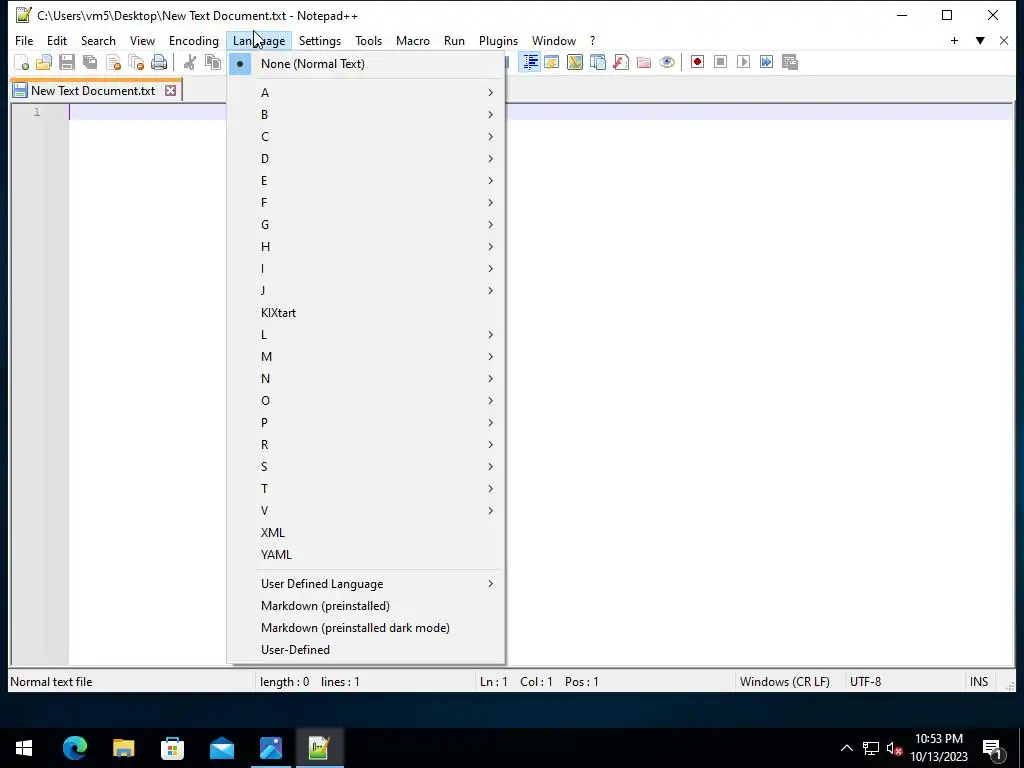Image resolution: width=1024 pixels, height=768 pixels.
Task: Click the Save floppy disk icon
Action: [x=67, y=63]
